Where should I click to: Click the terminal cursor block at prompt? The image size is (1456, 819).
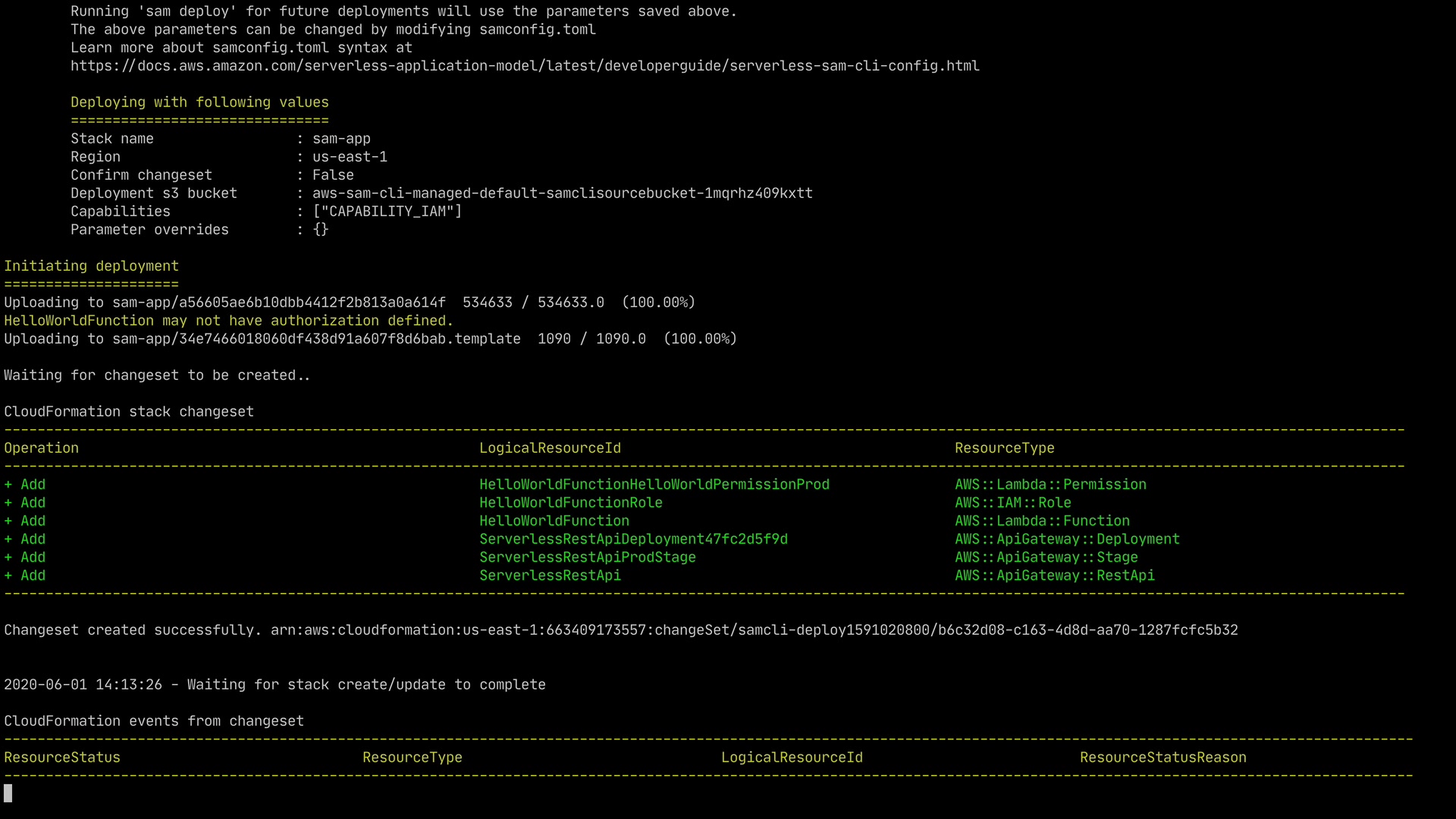click(8, 793)
